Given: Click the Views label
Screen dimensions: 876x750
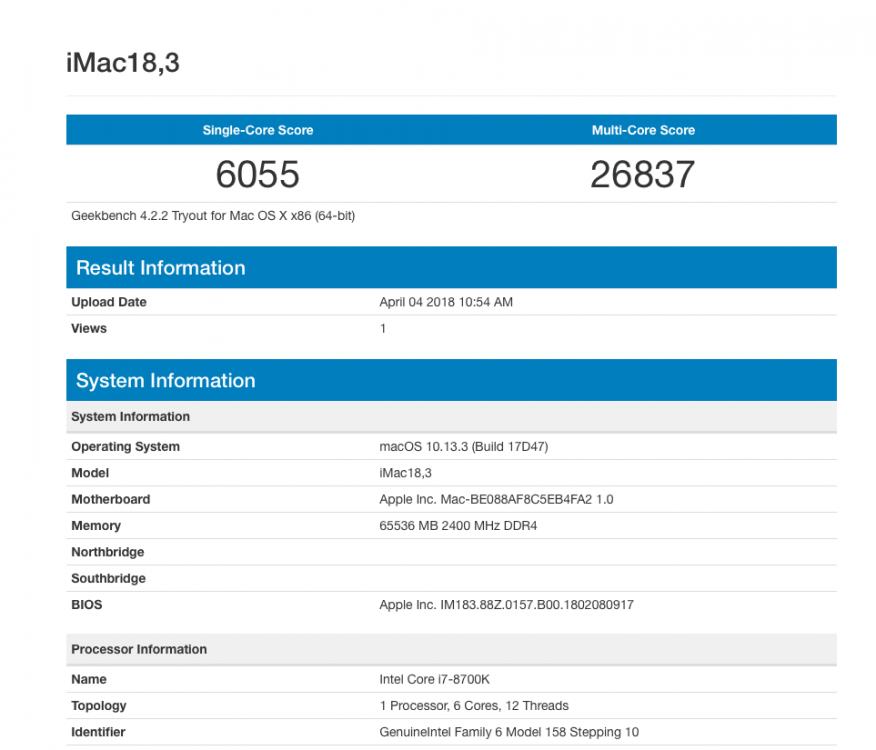Looking at the screenshot, I should point(89,328).
